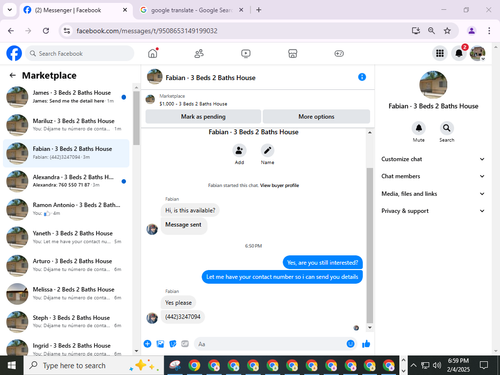Viewport: 500px width, 375px height.
Task: Click More options button
Action: [x=316, y=117]
